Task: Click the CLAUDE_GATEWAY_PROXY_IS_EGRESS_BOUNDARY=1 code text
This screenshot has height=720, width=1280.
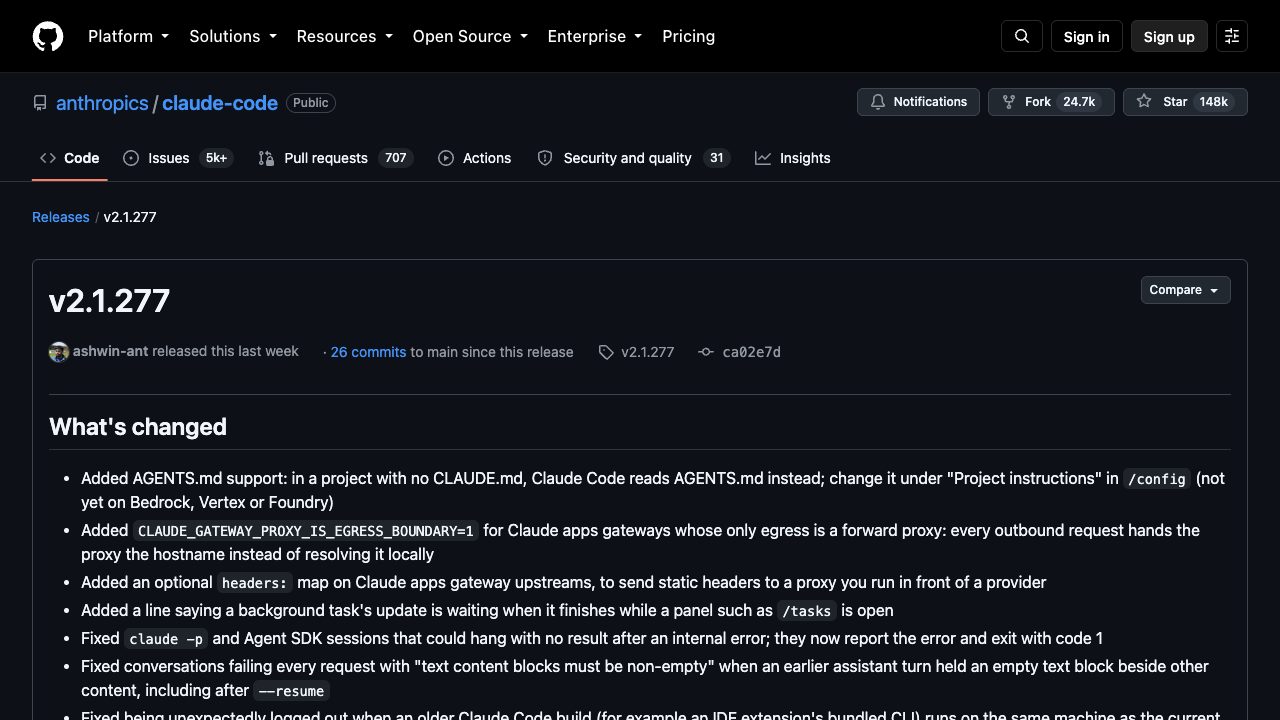Action: [306, 531]
